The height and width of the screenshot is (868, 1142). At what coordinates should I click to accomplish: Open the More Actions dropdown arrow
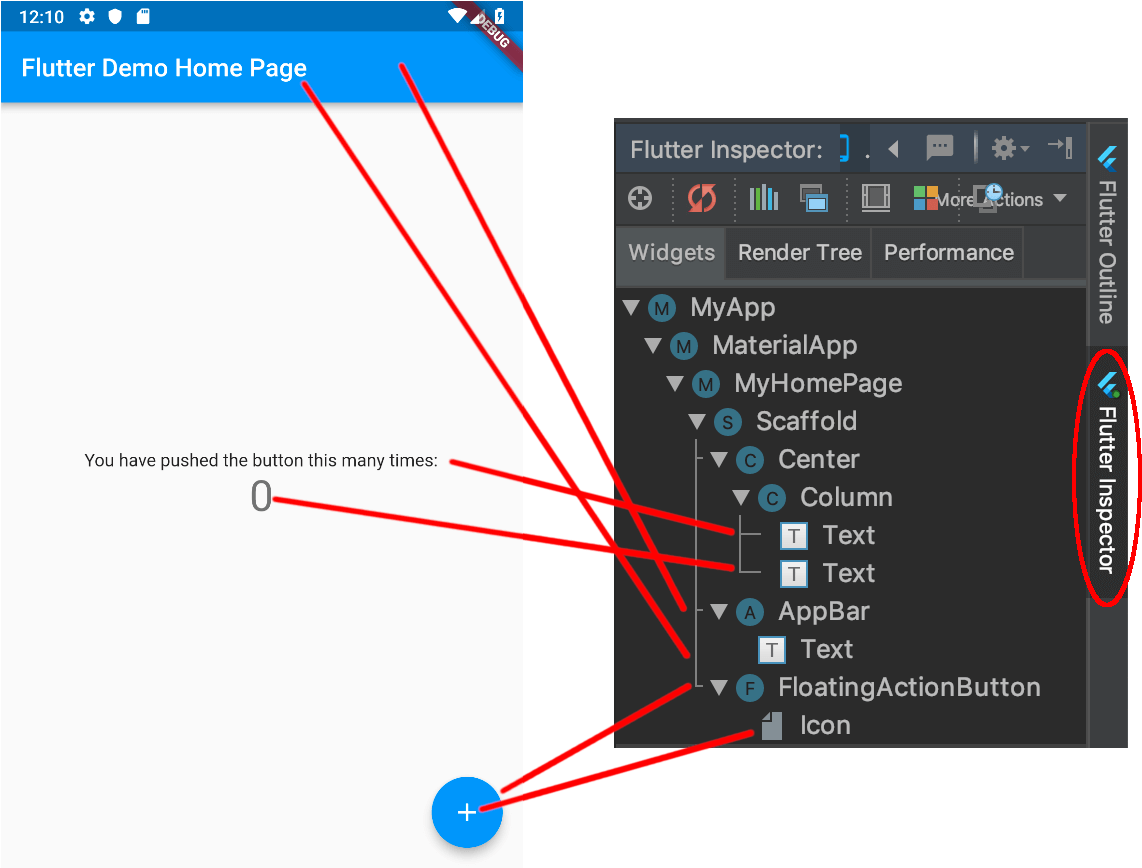tap(1060, 198)
